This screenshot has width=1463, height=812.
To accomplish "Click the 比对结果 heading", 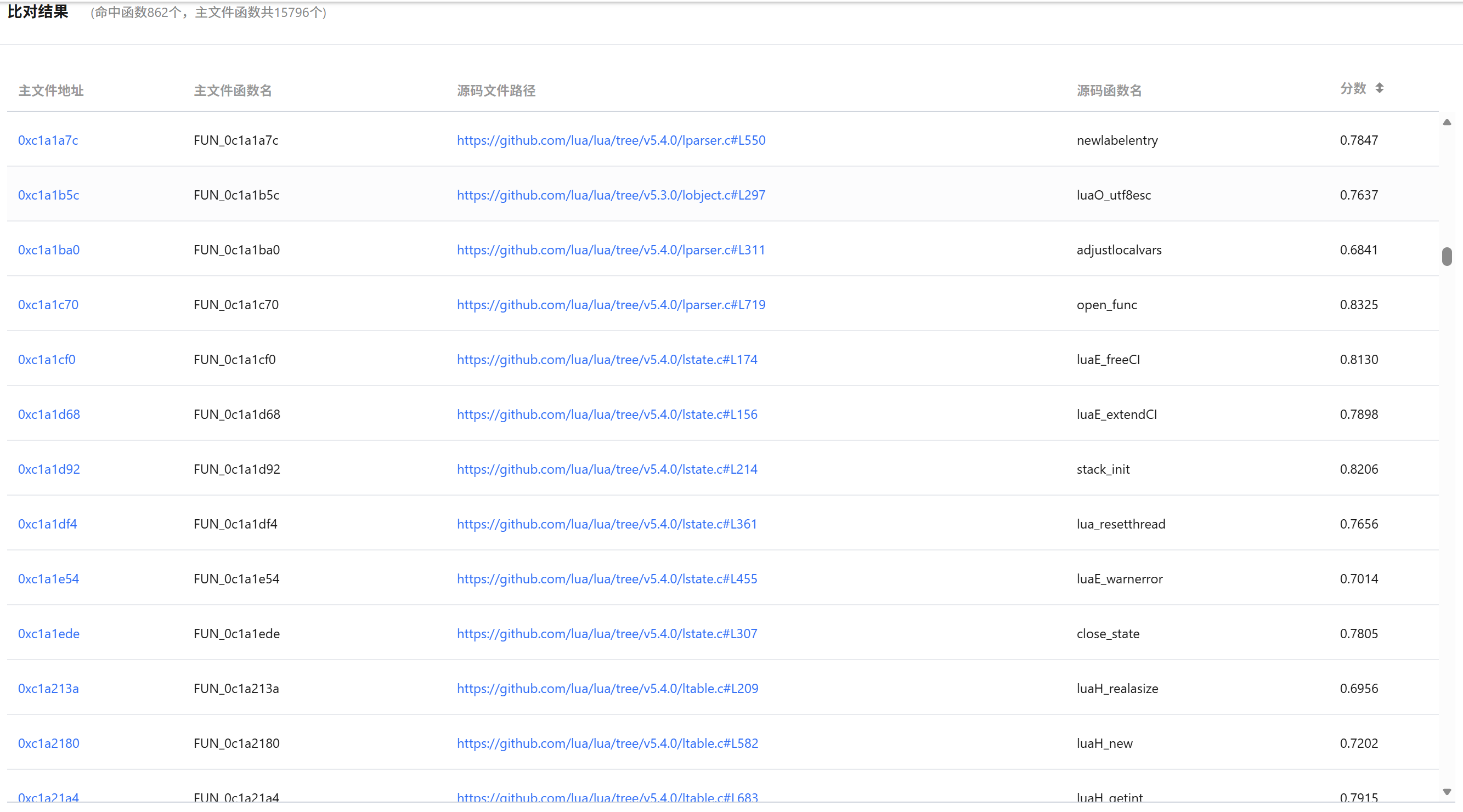I will pos(37,12).
